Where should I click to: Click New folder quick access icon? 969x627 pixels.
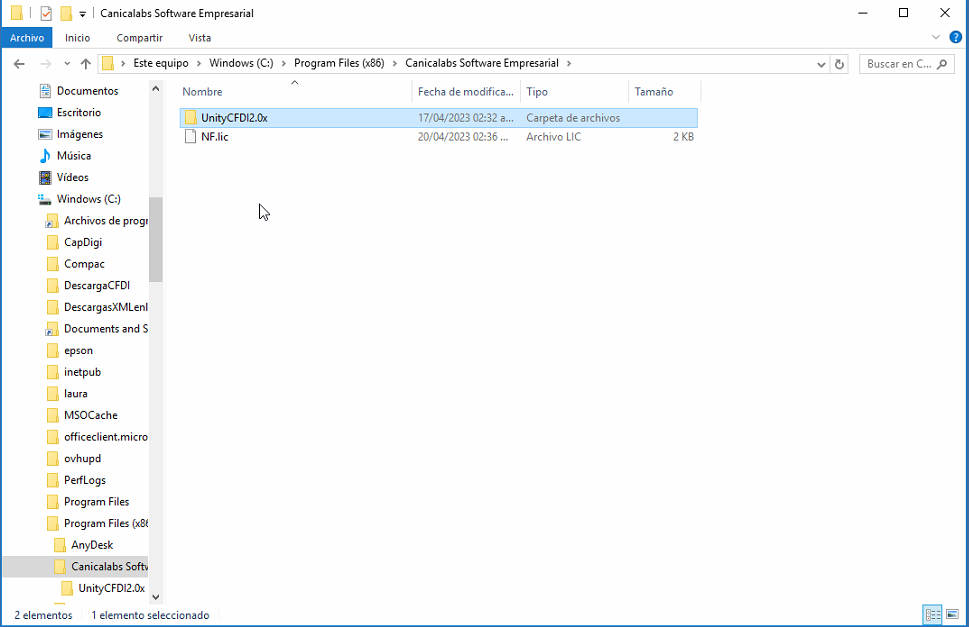66,13
